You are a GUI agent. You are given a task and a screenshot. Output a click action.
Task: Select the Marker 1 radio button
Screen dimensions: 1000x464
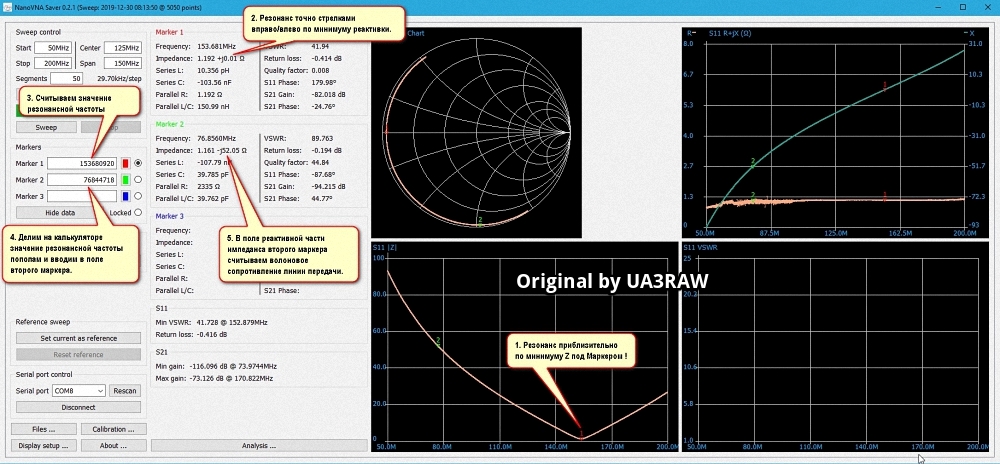[x=138, y=163]
